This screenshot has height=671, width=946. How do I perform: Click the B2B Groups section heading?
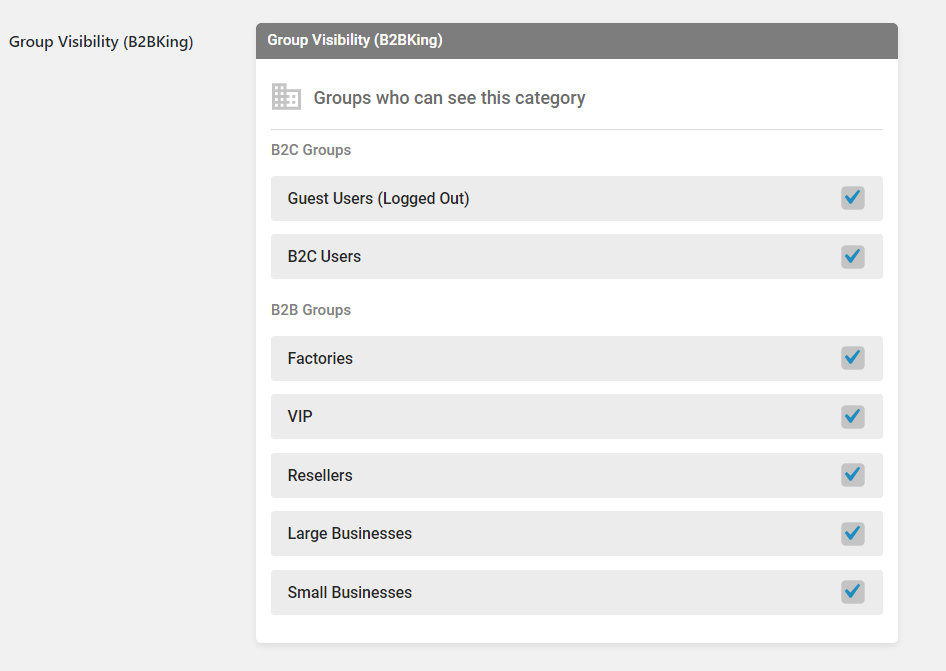(x=311, y=310)
